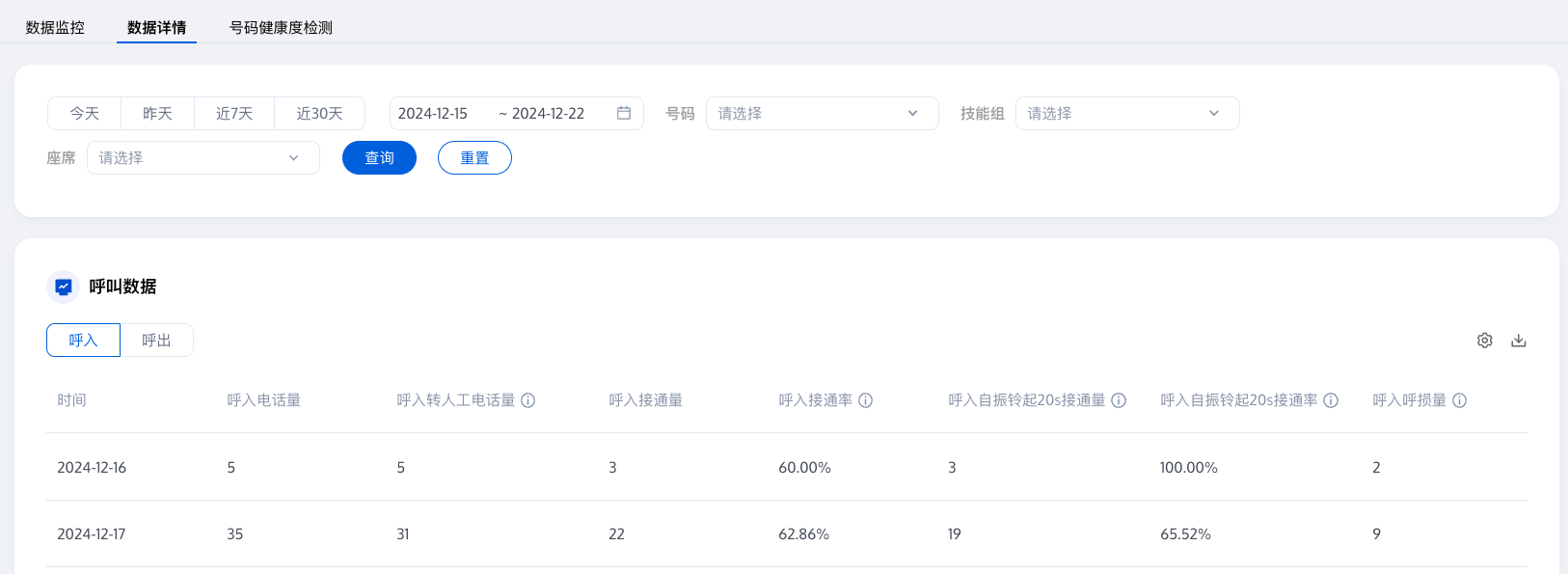Expand the 技能组 dropdown
This screenshot has width=1568, height=574.
(x=1126, y=114)
